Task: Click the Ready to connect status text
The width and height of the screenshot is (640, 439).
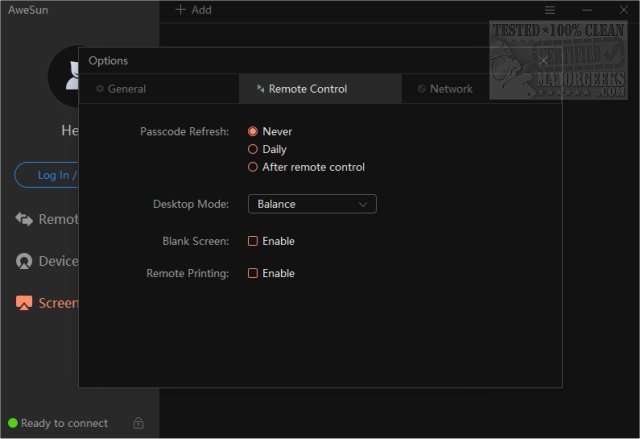Action: coord(64,423)
